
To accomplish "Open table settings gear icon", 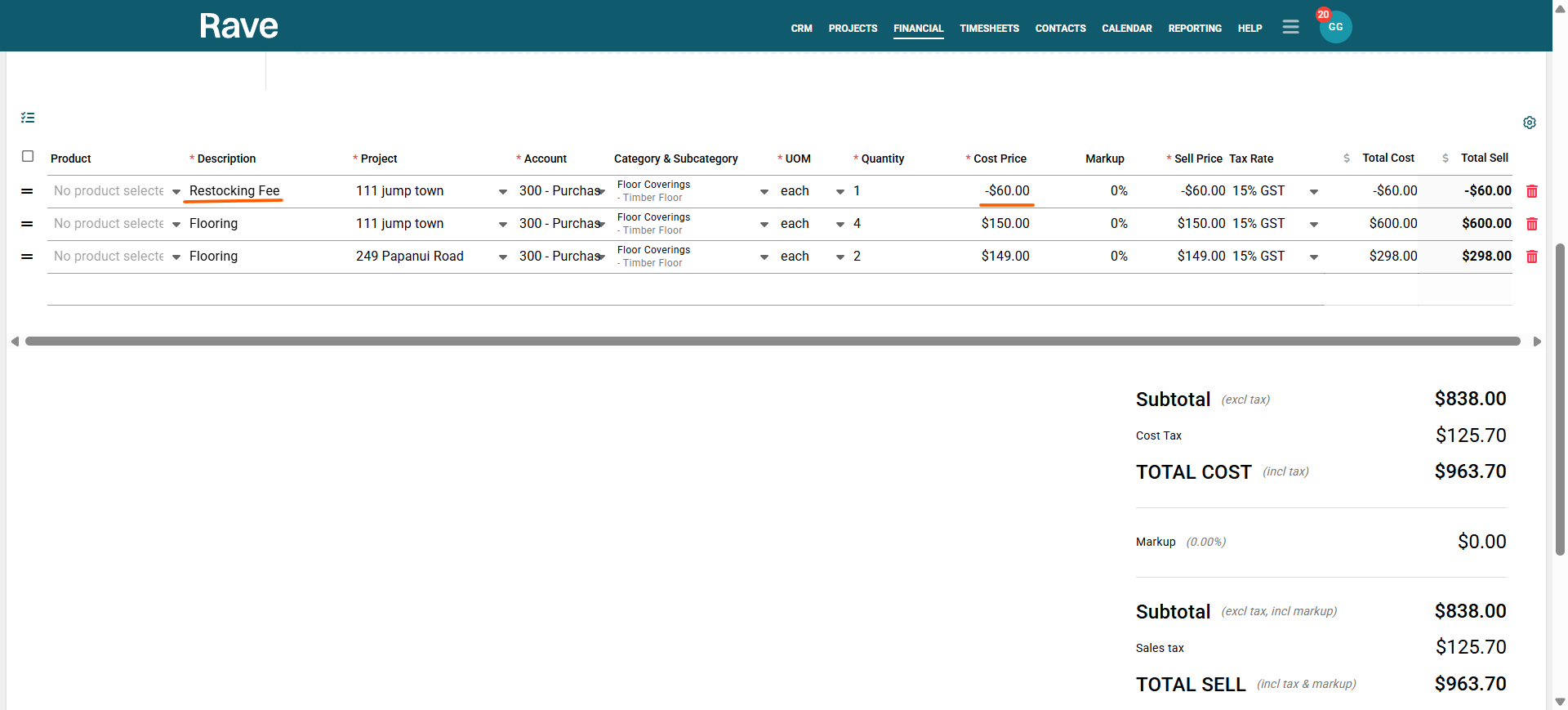I will pos(1530,123).
